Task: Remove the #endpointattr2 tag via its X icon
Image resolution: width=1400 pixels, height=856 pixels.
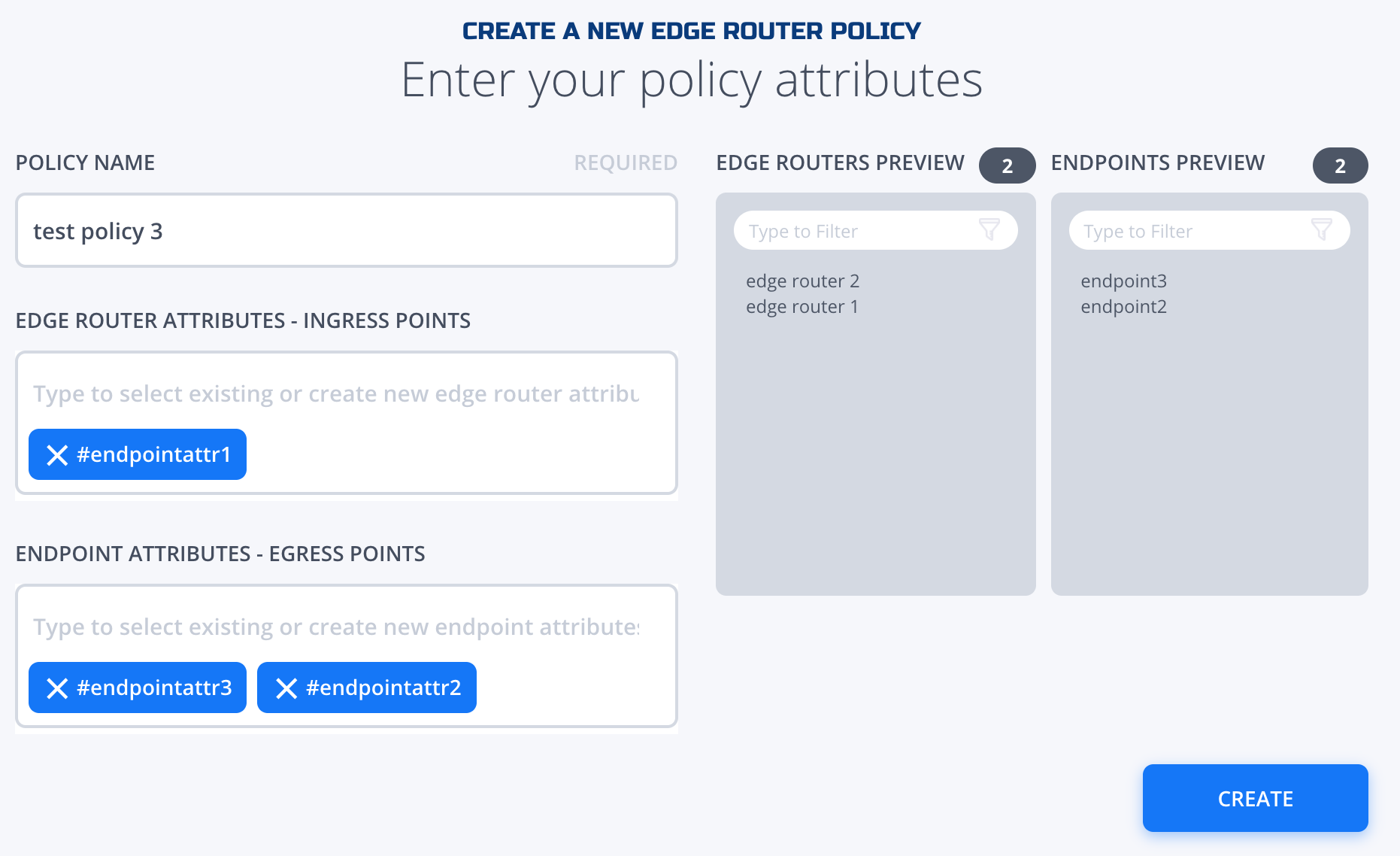Action: pyautogui.click(x=286, y=688)
